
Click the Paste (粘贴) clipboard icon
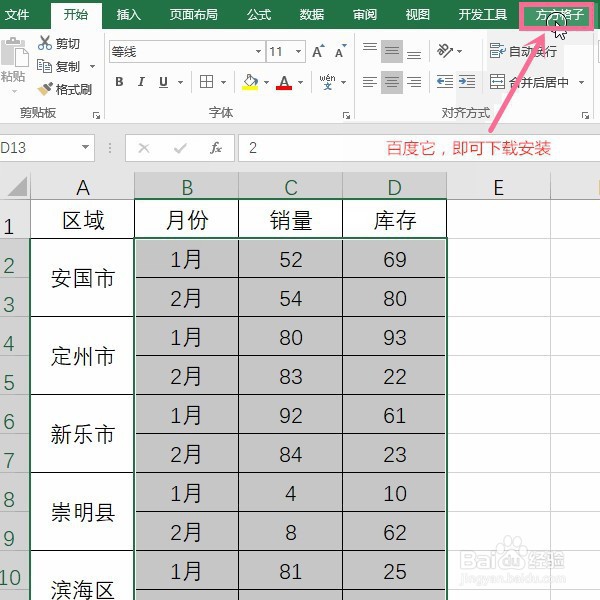(x=15, y=52)
